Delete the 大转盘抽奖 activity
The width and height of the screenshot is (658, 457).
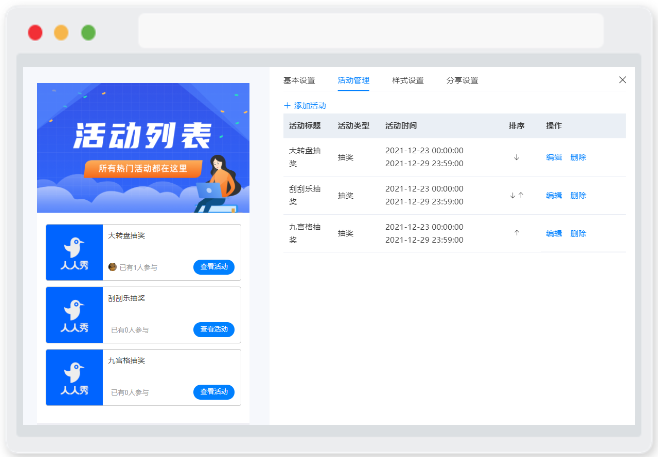[x=578, y=157]
